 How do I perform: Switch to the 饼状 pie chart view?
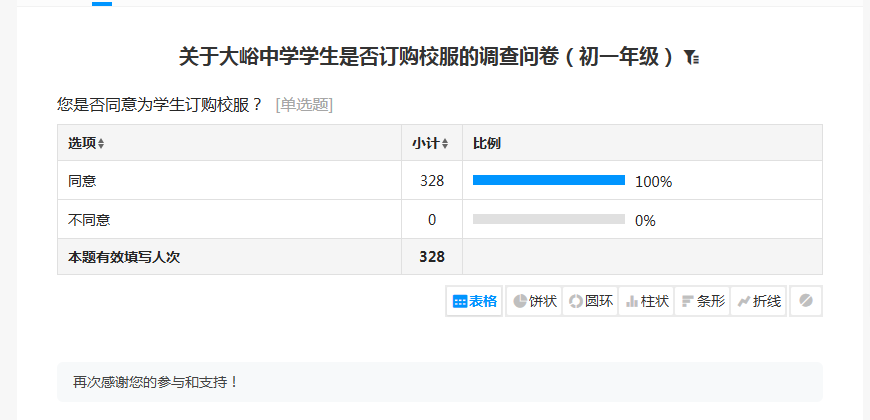pos(534,301)
